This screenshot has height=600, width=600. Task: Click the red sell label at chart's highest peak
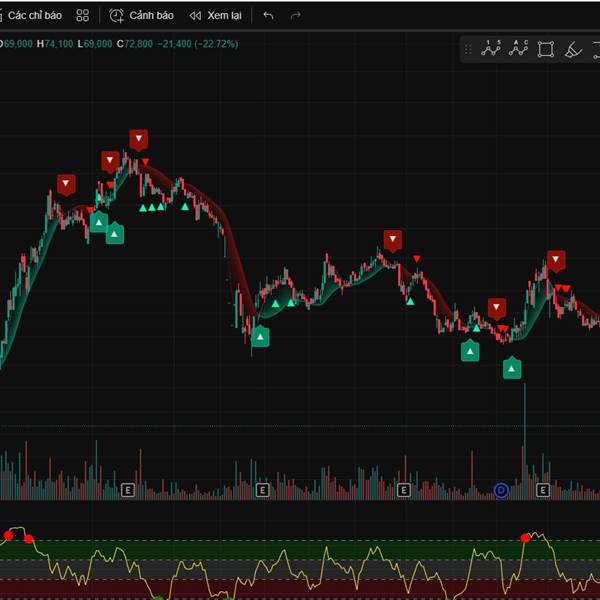coord(139,139)
